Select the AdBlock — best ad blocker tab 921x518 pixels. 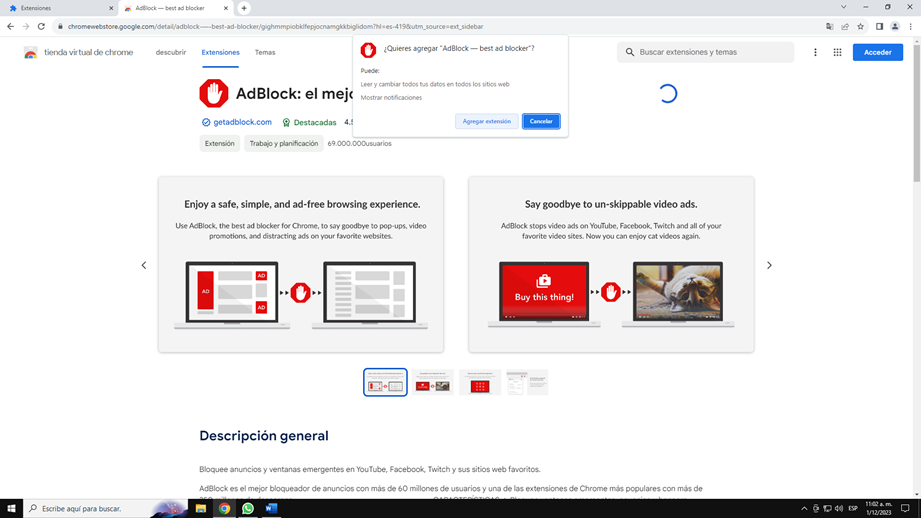click(175, 8)
